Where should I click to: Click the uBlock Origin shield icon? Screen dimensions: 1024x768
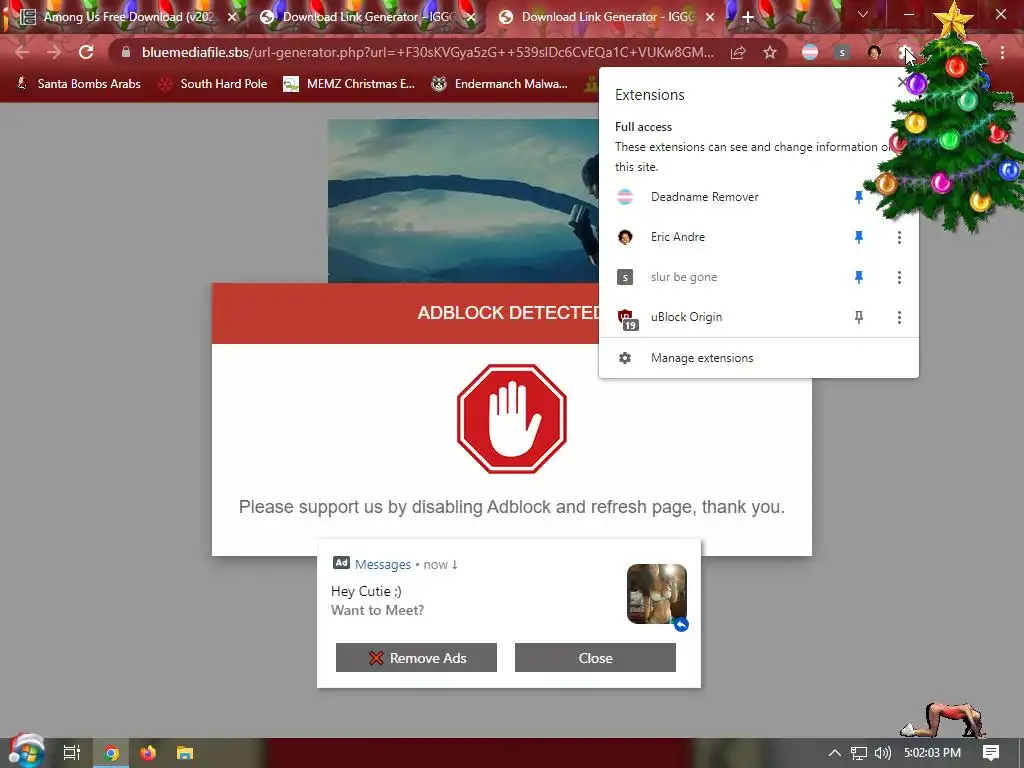[626, 317]
